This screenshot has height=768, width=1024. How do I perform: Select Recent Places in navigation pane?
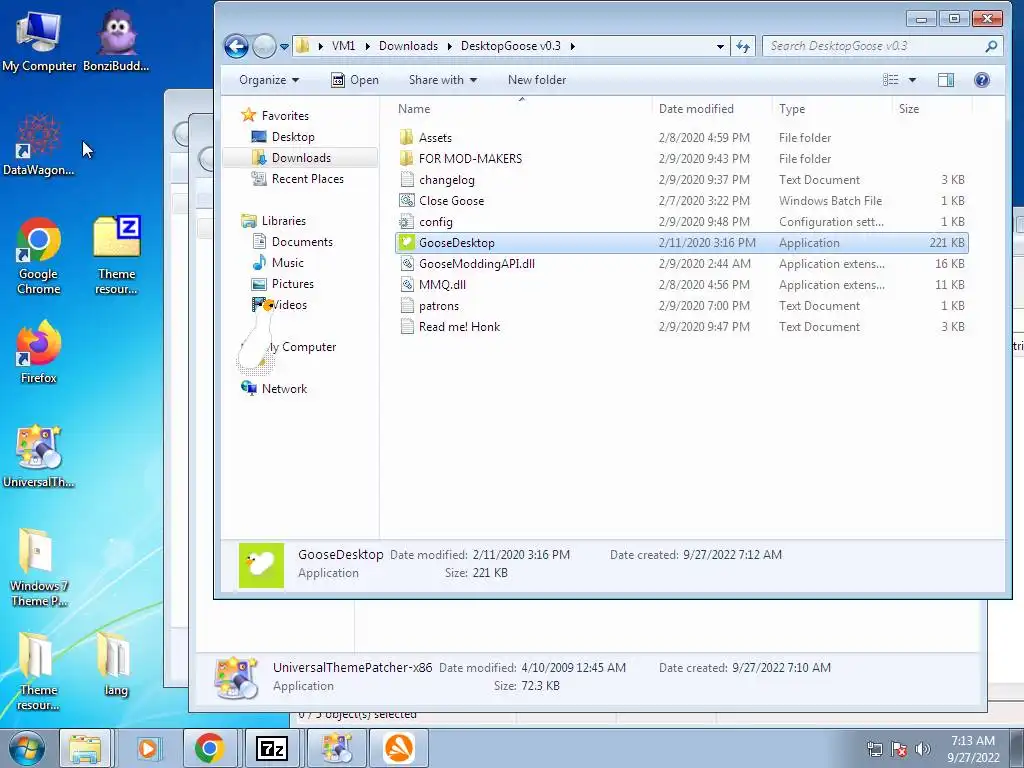tap(297, 178)
